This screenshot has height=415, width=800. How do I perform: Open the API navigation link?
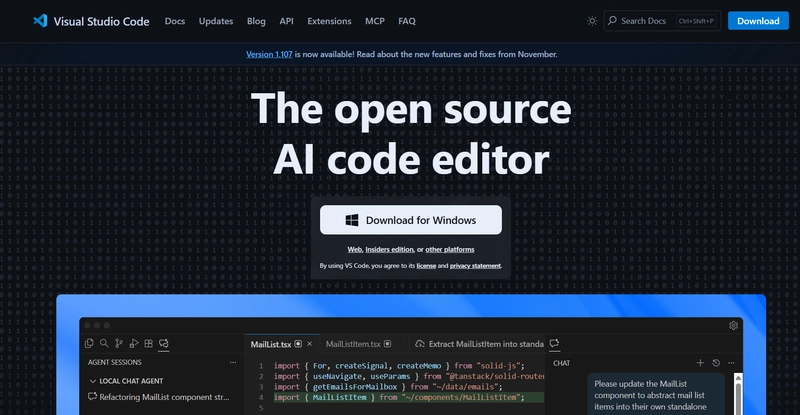(x=286, y=21)
